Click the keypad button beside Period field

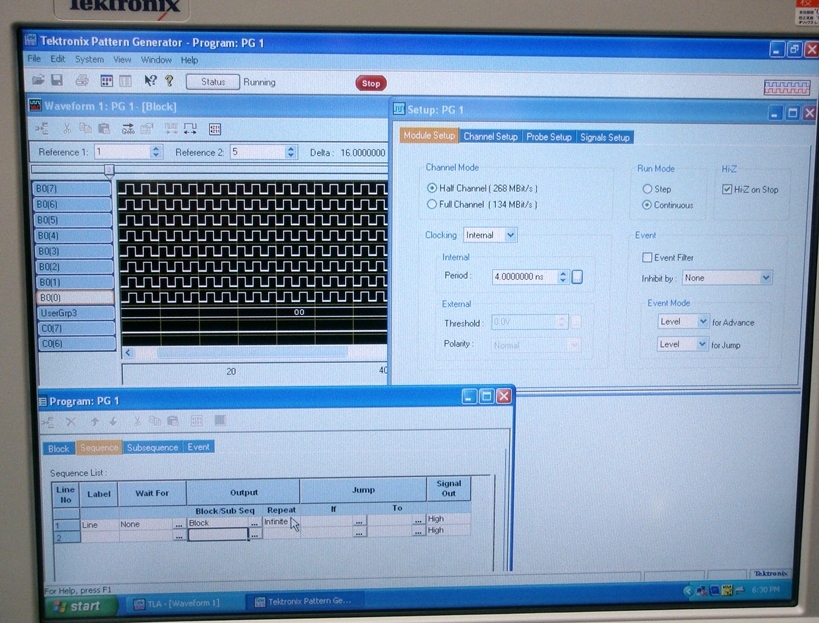coord(577,277)
